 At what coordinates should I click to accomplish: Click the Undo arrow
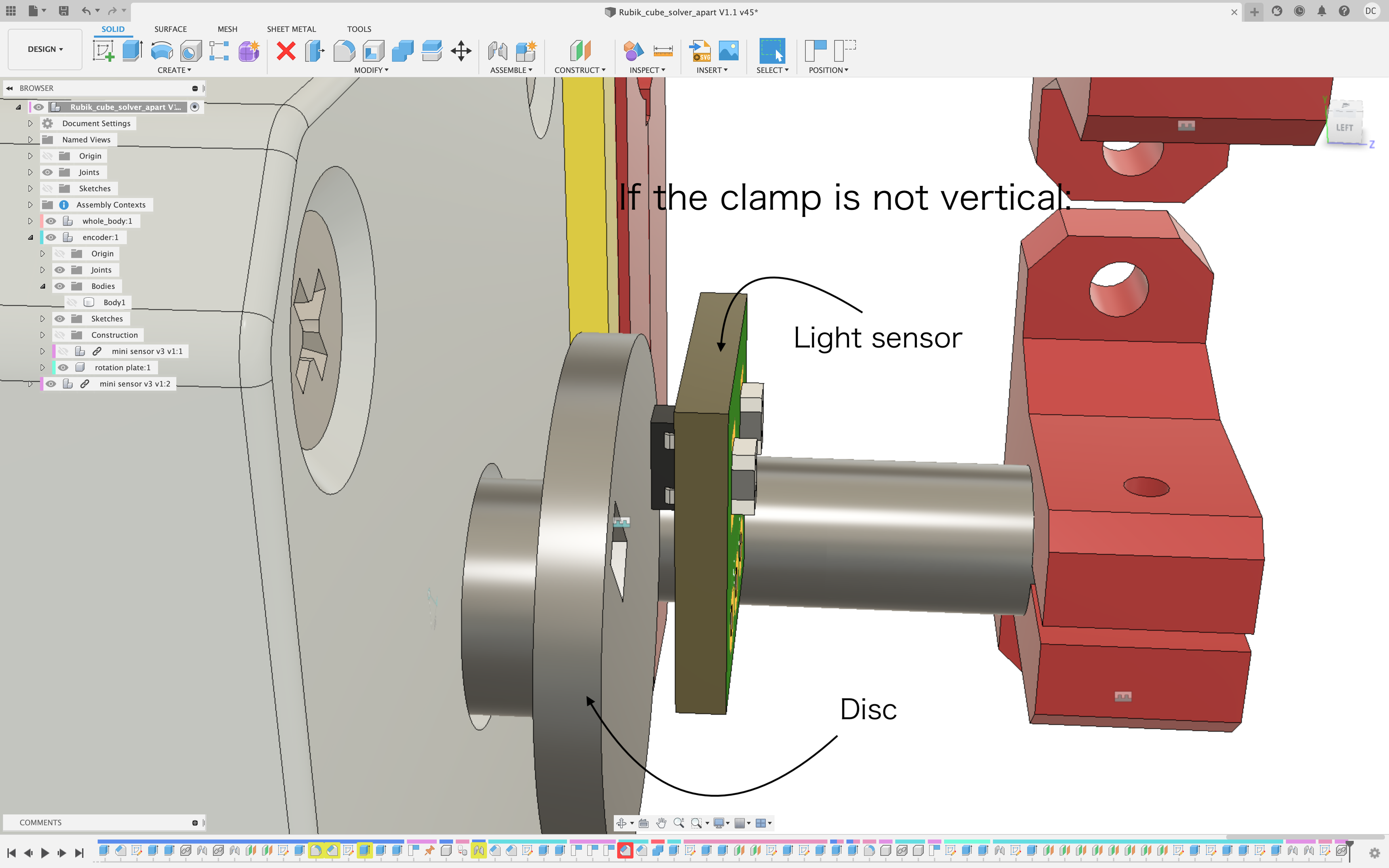point(85,11)
